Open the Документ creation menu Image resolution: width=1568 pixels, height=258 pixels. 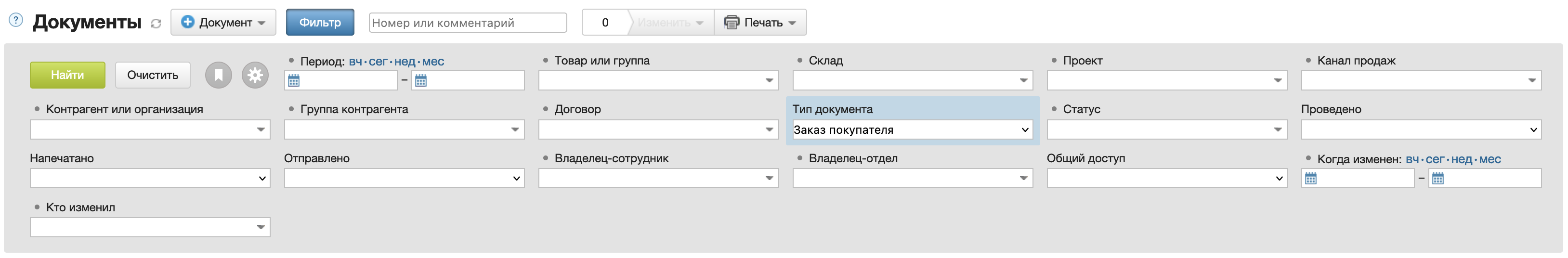click(223, 23)
